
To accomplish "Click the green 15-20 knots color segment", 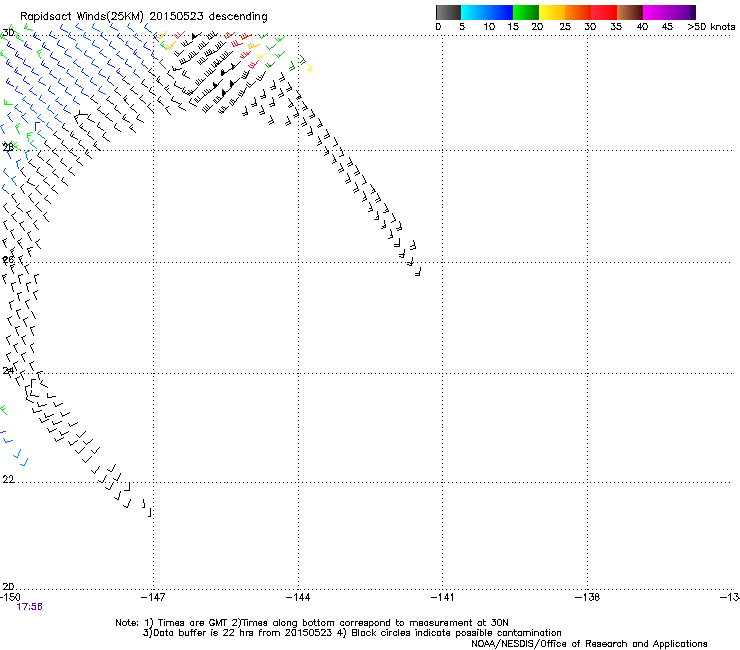I will [x=526, y=12].
